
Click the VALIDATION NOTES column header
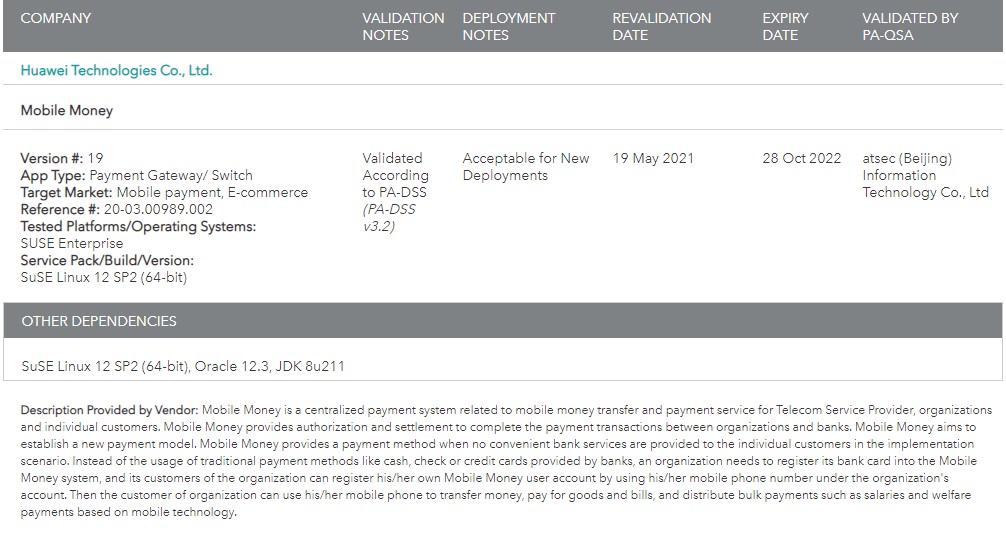[403, 26]
